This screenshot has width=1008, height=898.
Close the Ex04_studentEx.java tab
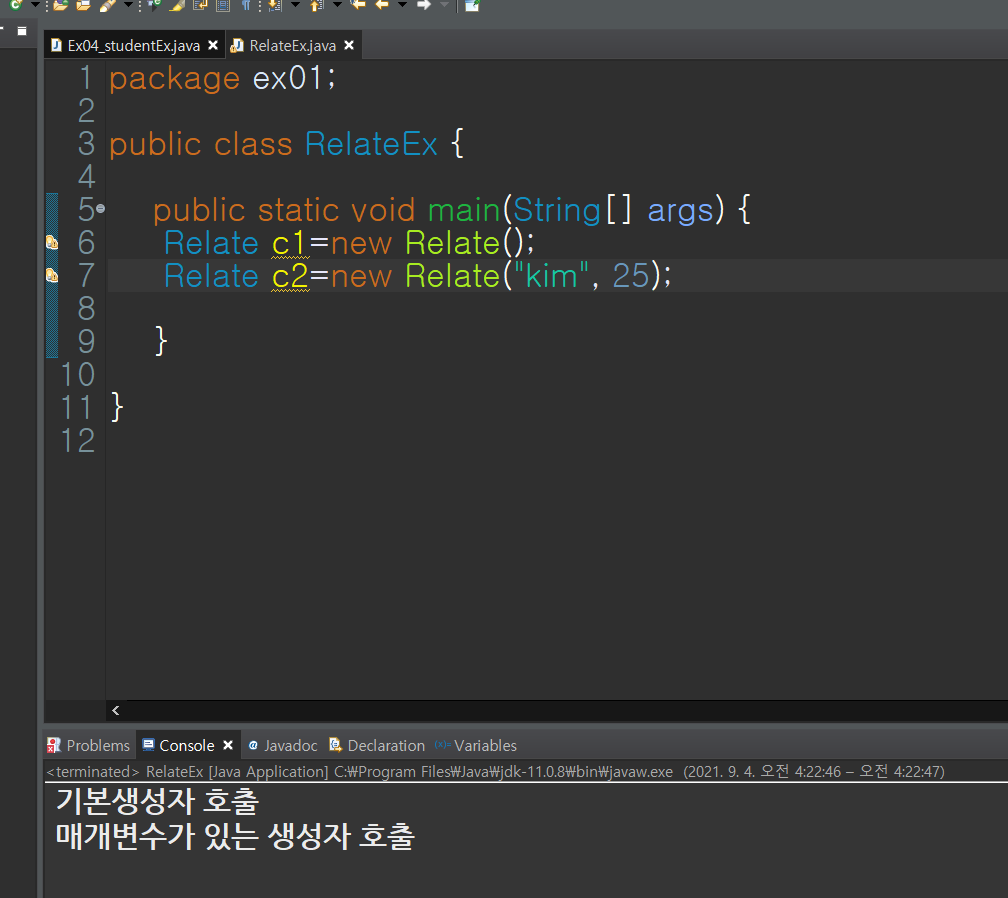213,45
